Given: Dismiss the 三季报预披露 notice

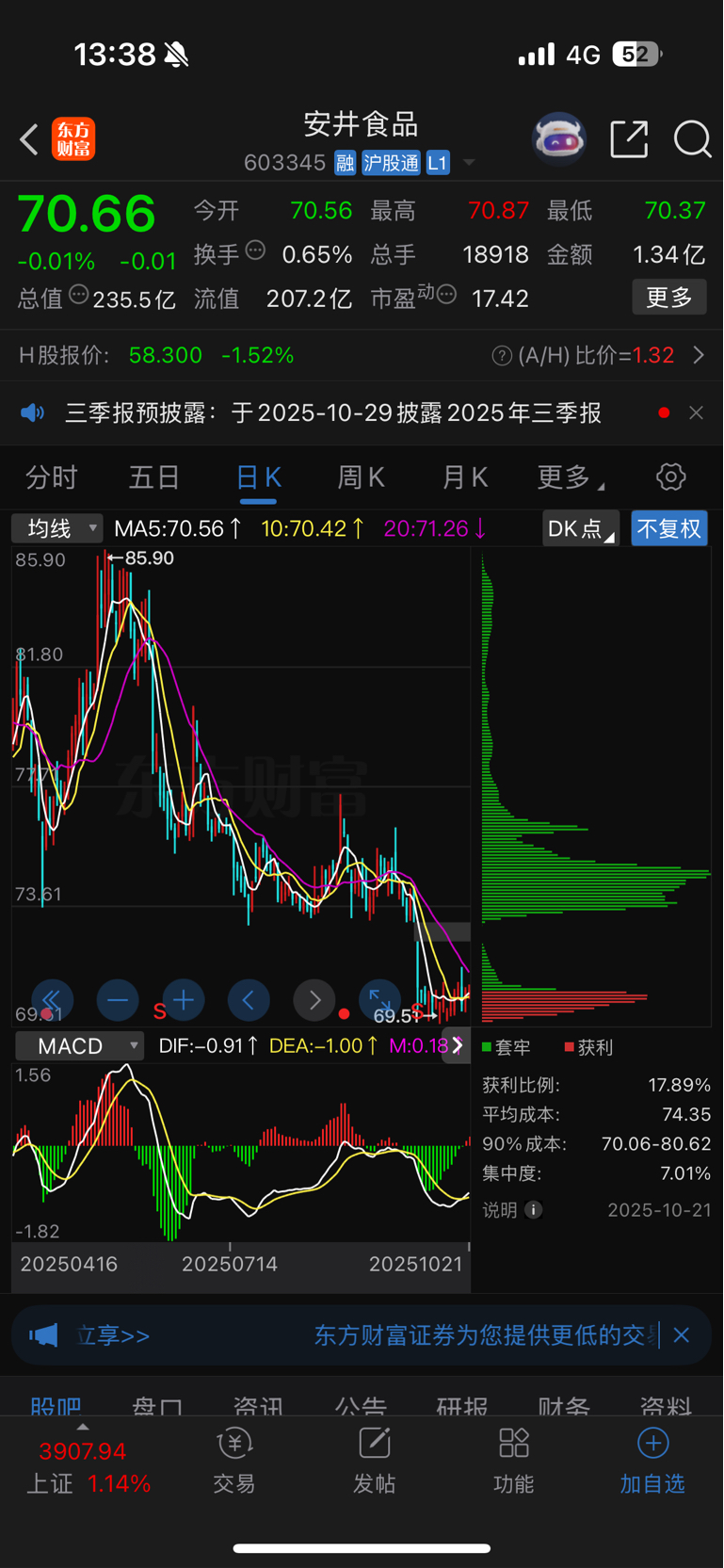Looking at the screenshot, I should pyautogui.click(x=696, y=412).
